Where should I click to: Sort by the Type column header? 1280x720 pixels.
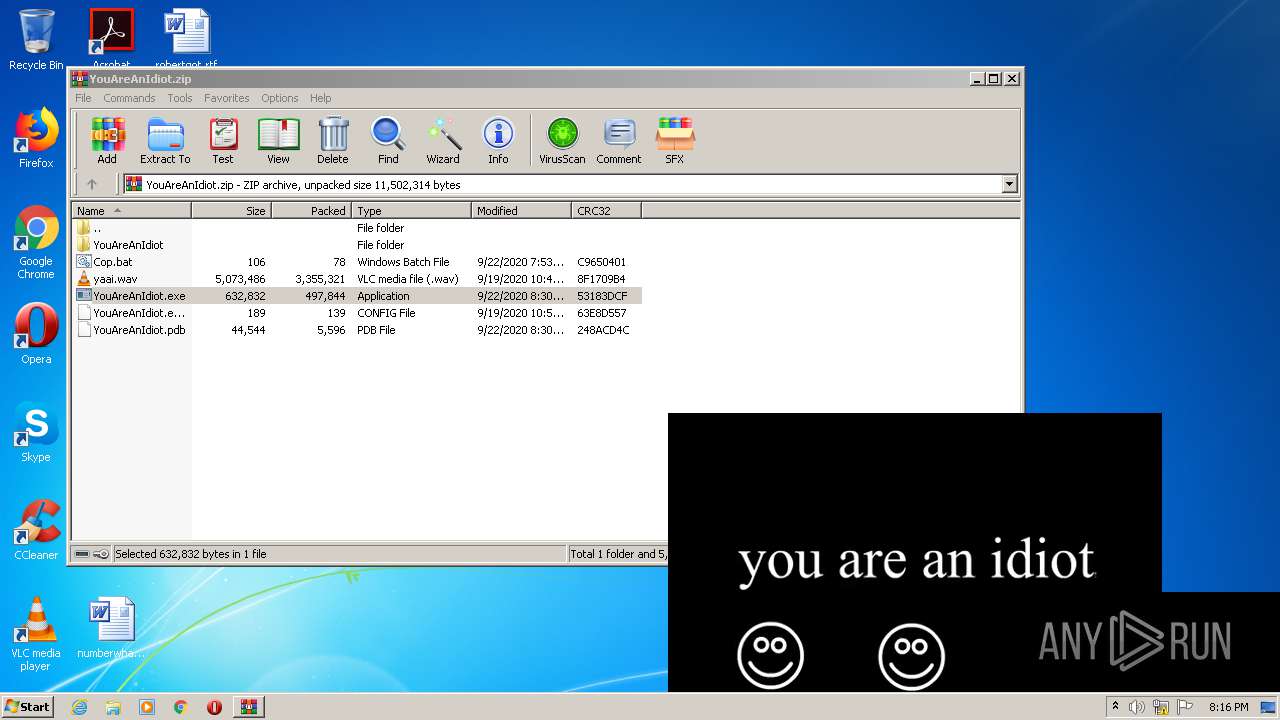tap(411, 211)
